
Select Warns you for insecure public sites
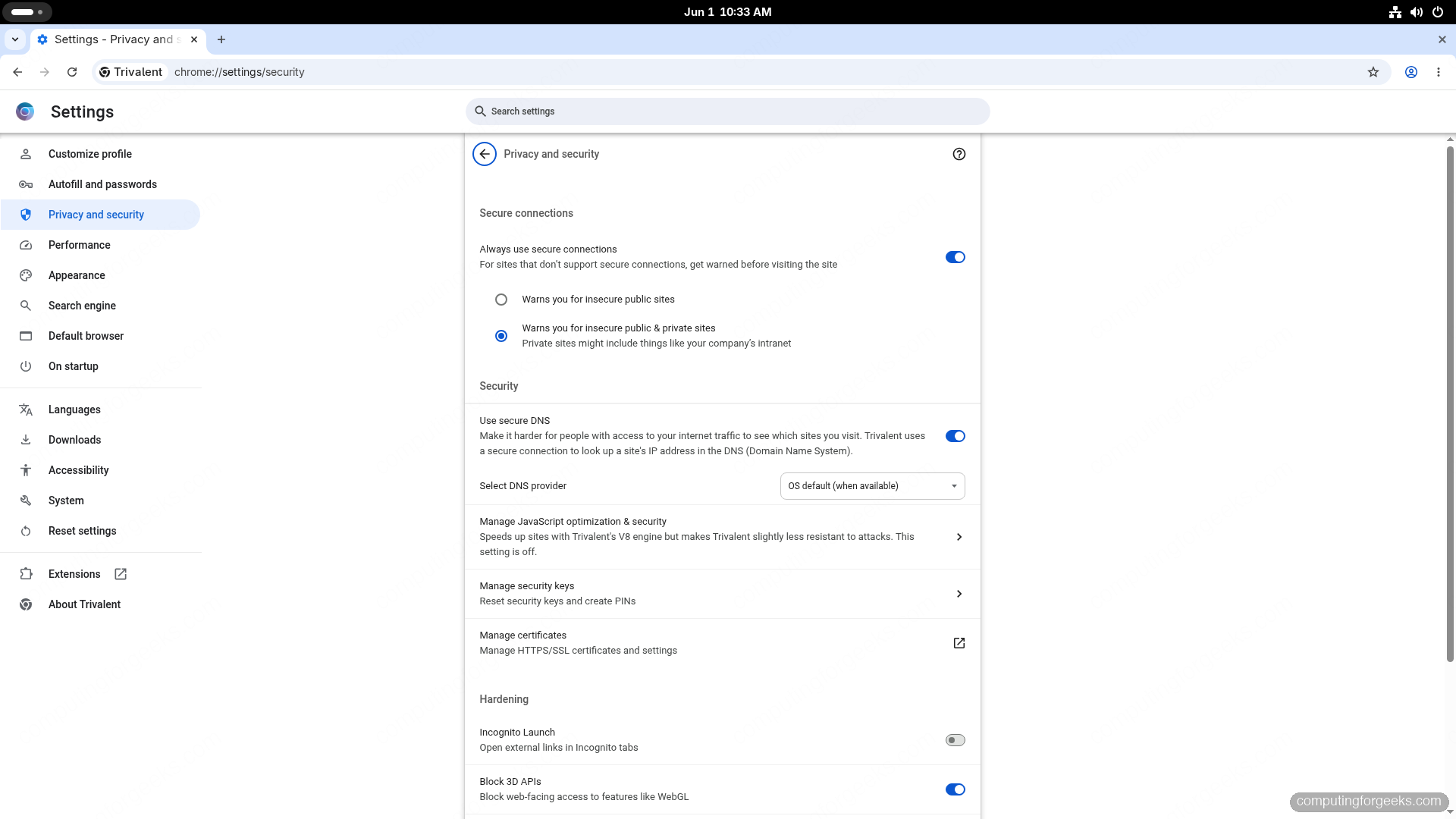501,300
